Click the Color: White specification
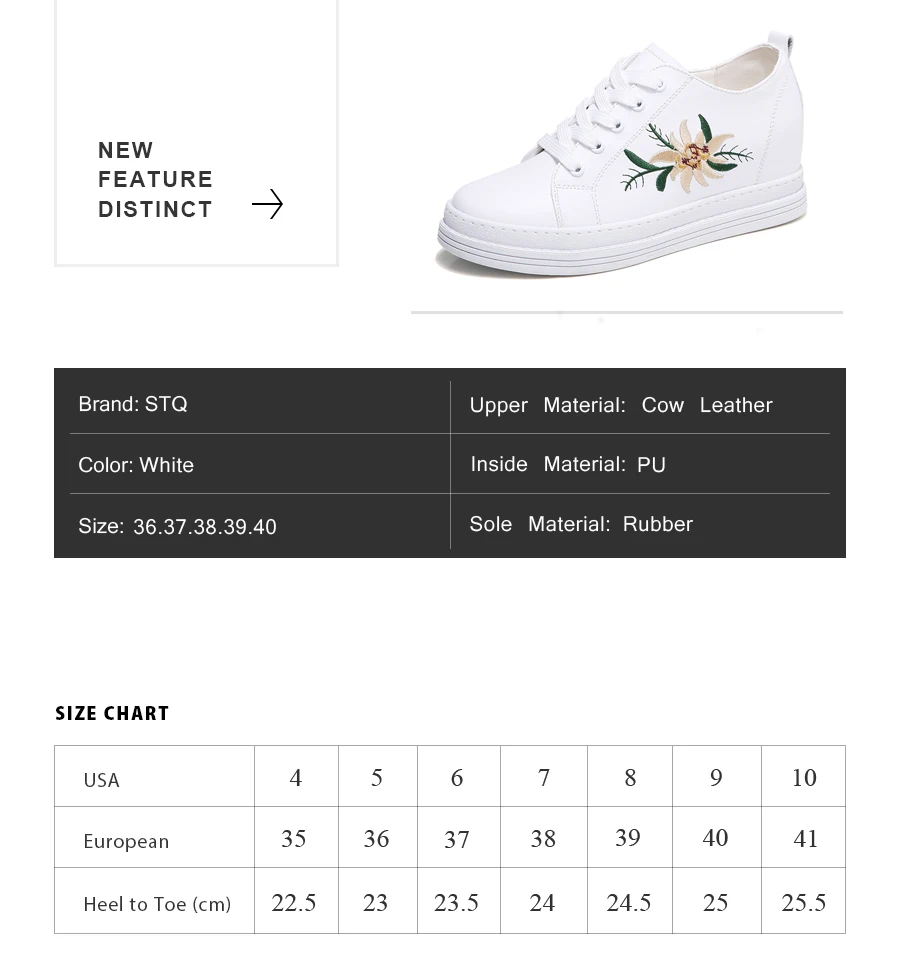This screenshot has height=980, width=900. [x=136, y=465]
